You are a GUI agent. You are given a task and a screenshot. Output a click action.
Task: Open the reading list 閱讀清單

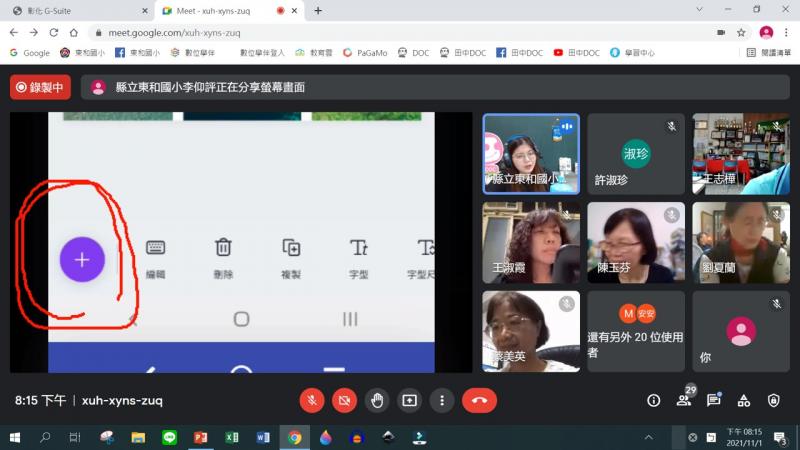[768, 53]
